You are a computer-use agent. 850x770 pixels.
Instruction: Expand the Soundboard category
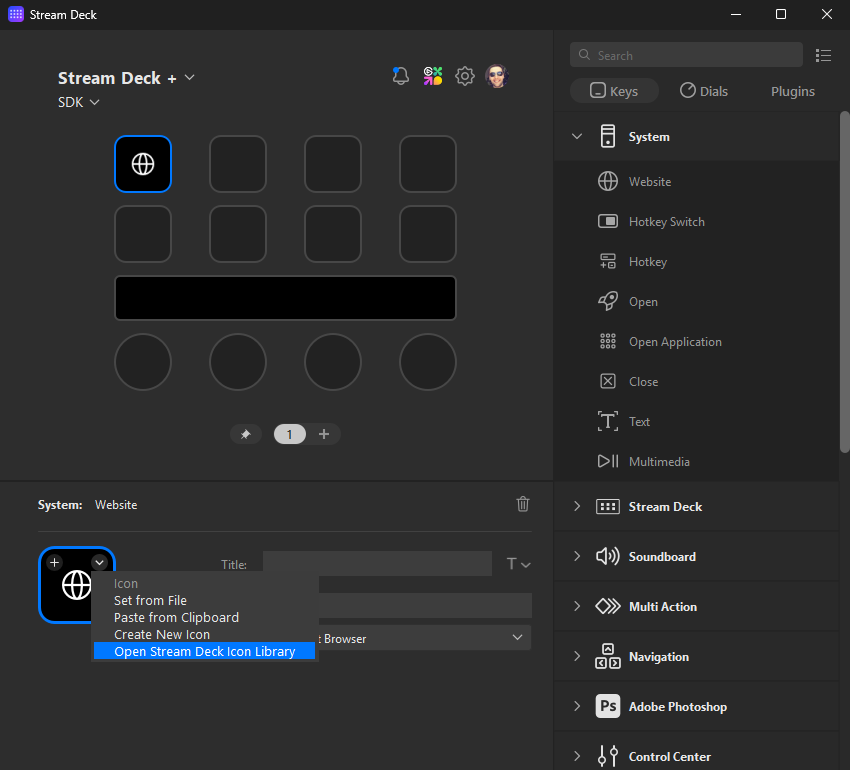click(x=577, y=557)
